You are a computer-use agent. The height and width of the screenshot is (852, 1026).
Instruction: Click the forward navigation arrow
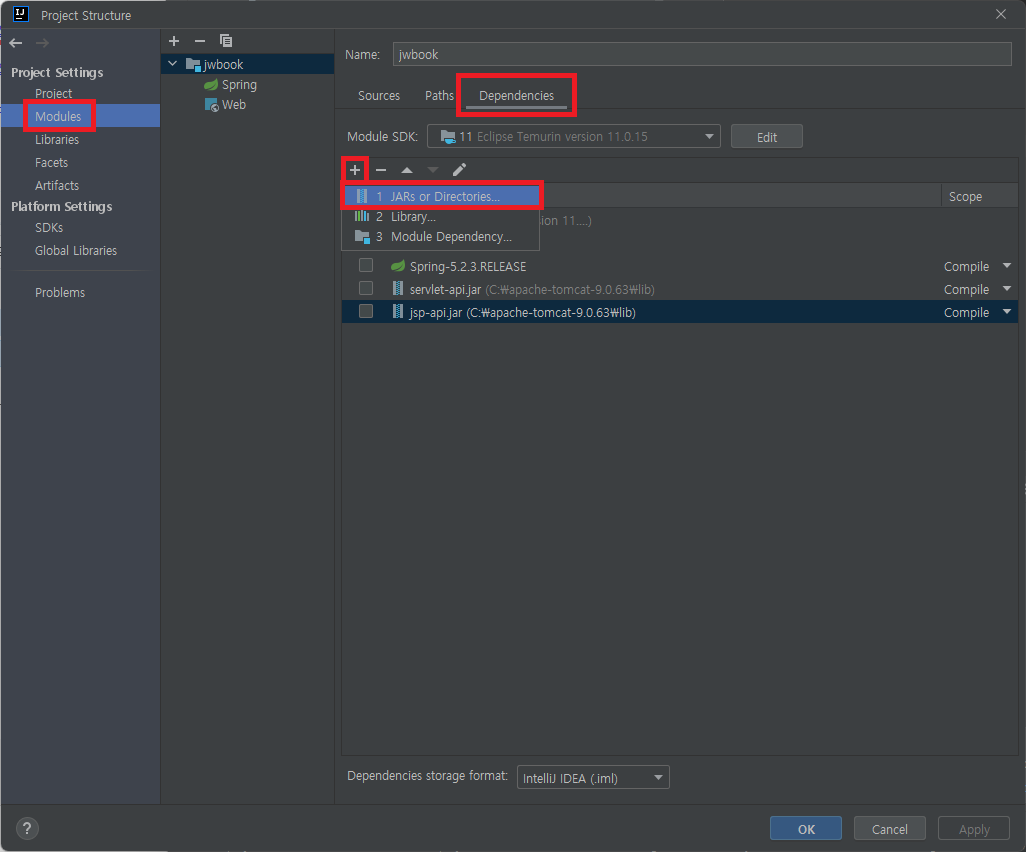(43, 43)
